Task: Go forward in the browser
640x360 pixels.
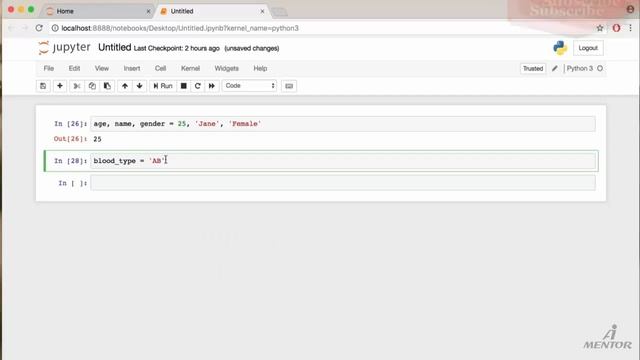Action: tap(24, 28)
